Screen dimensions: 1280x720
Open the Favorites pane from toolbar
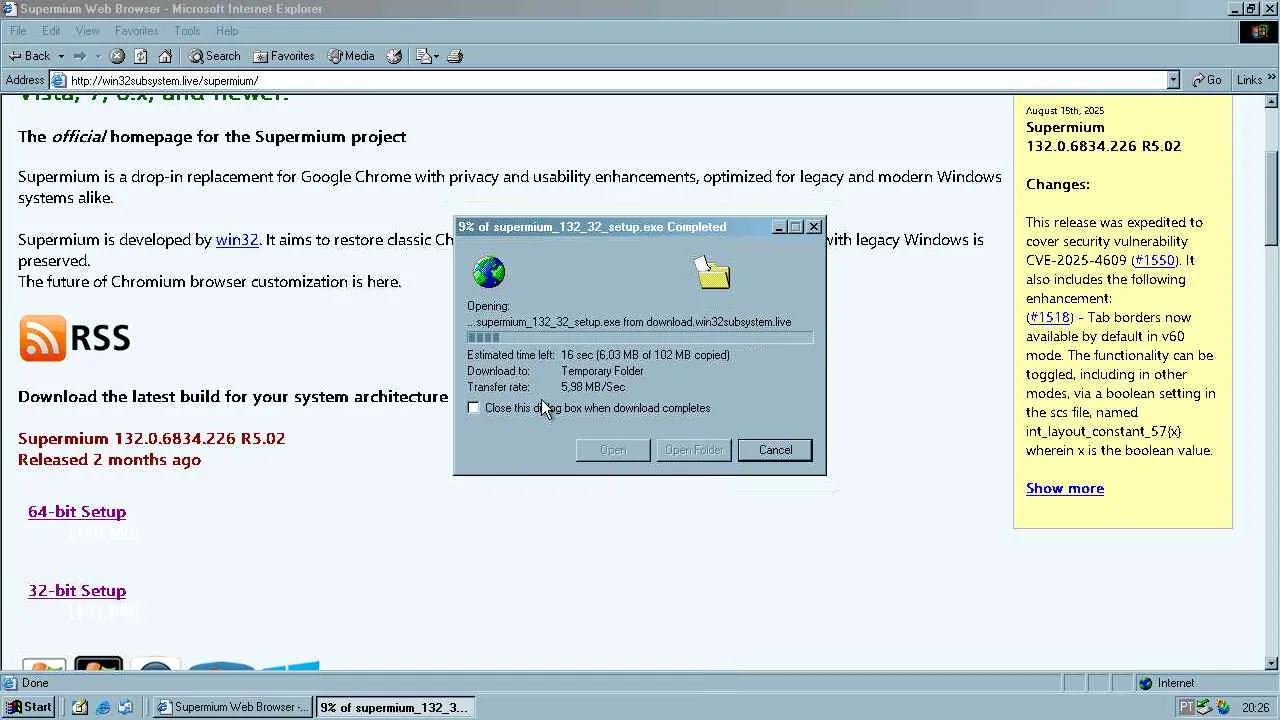[x=284, y=56]
